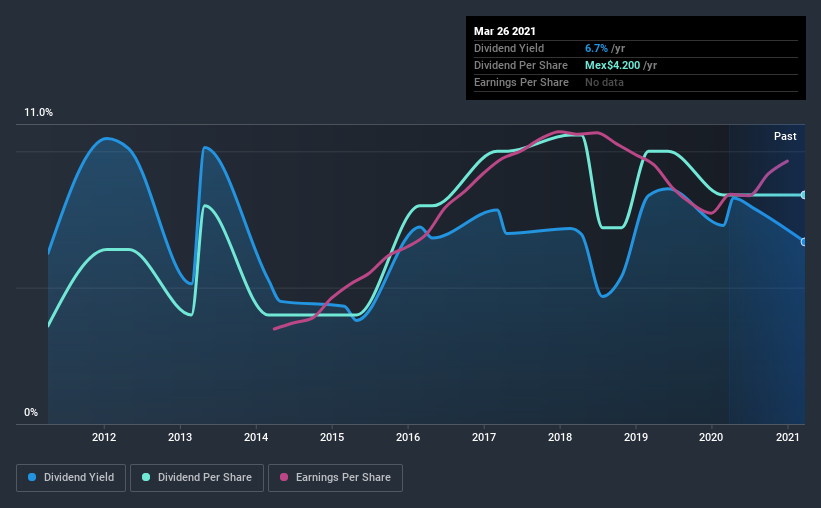Click the tooltip's Dividend Yield row label
821x508 pixels.
509,48
